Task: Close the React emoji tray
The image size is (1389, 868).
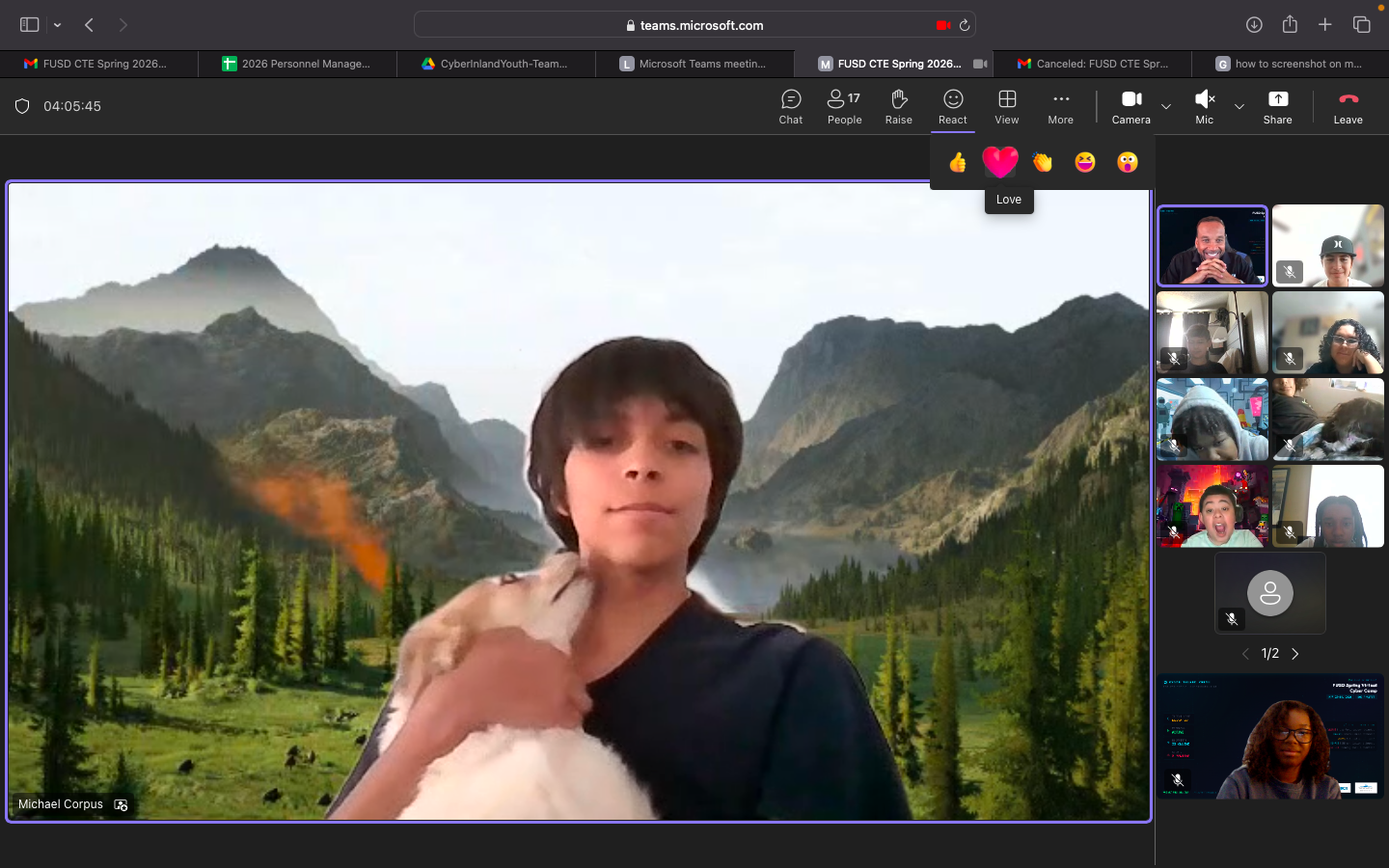Action: tap(952, 106)
